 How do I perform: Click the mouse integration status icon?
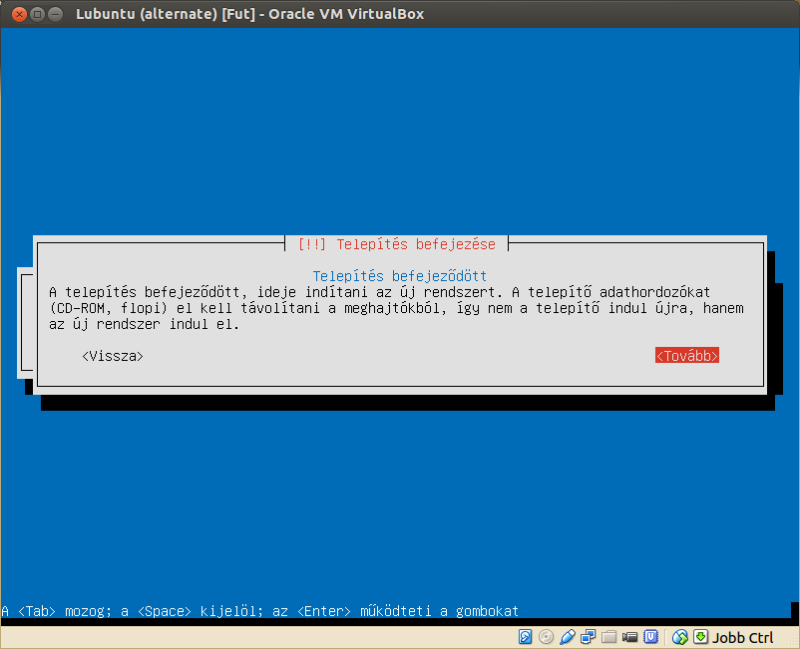[680, 637]
